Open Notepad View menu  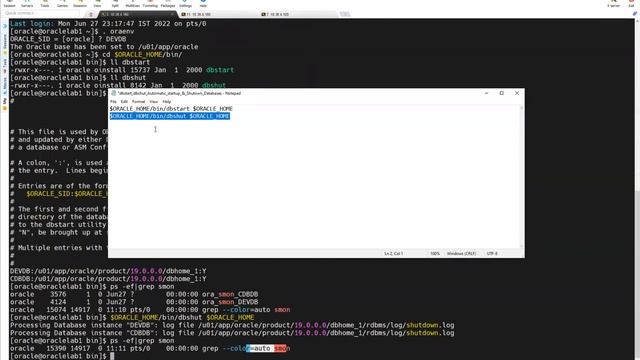[x=153, y=102]
